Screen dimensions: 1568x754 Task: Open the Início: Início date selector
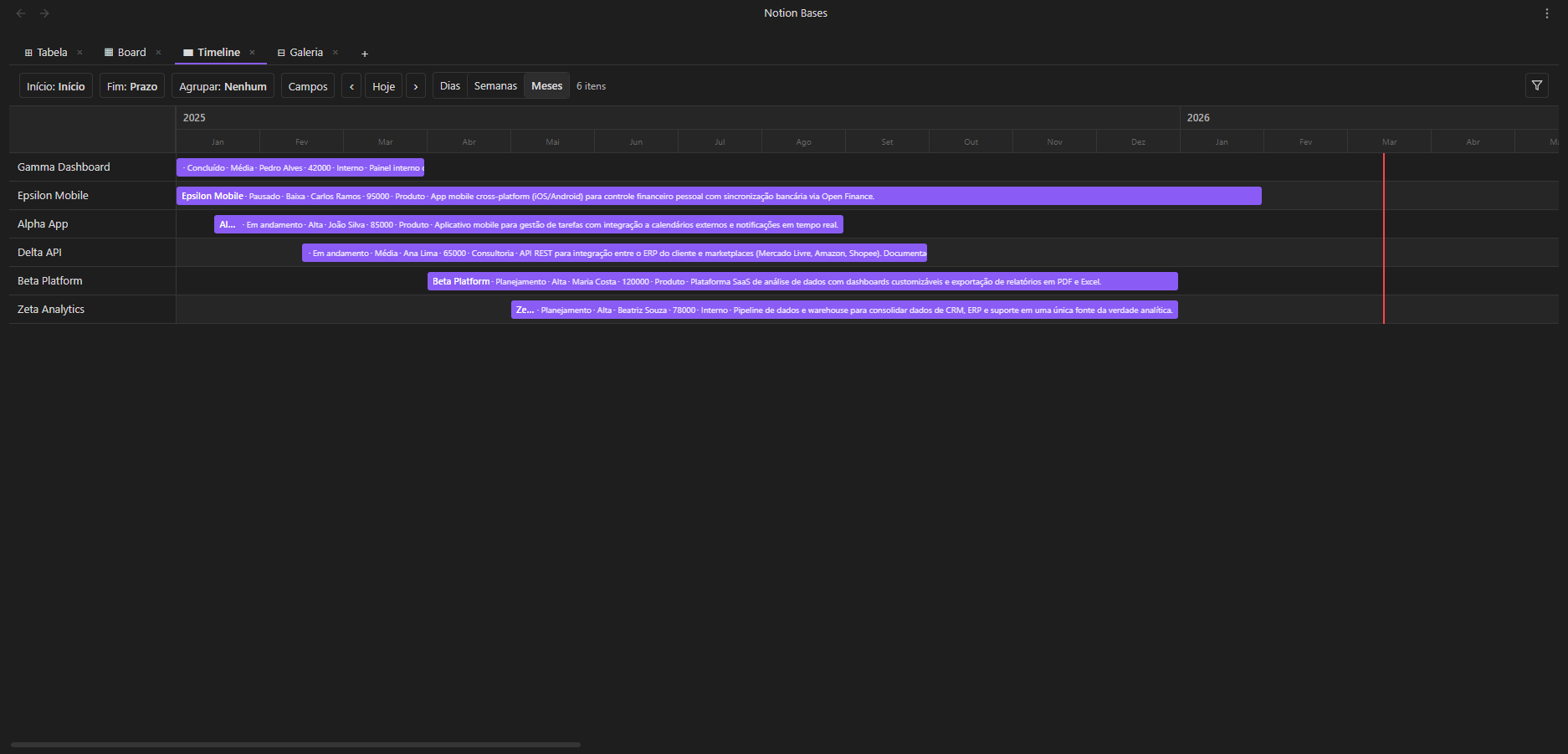pos(55,85)
